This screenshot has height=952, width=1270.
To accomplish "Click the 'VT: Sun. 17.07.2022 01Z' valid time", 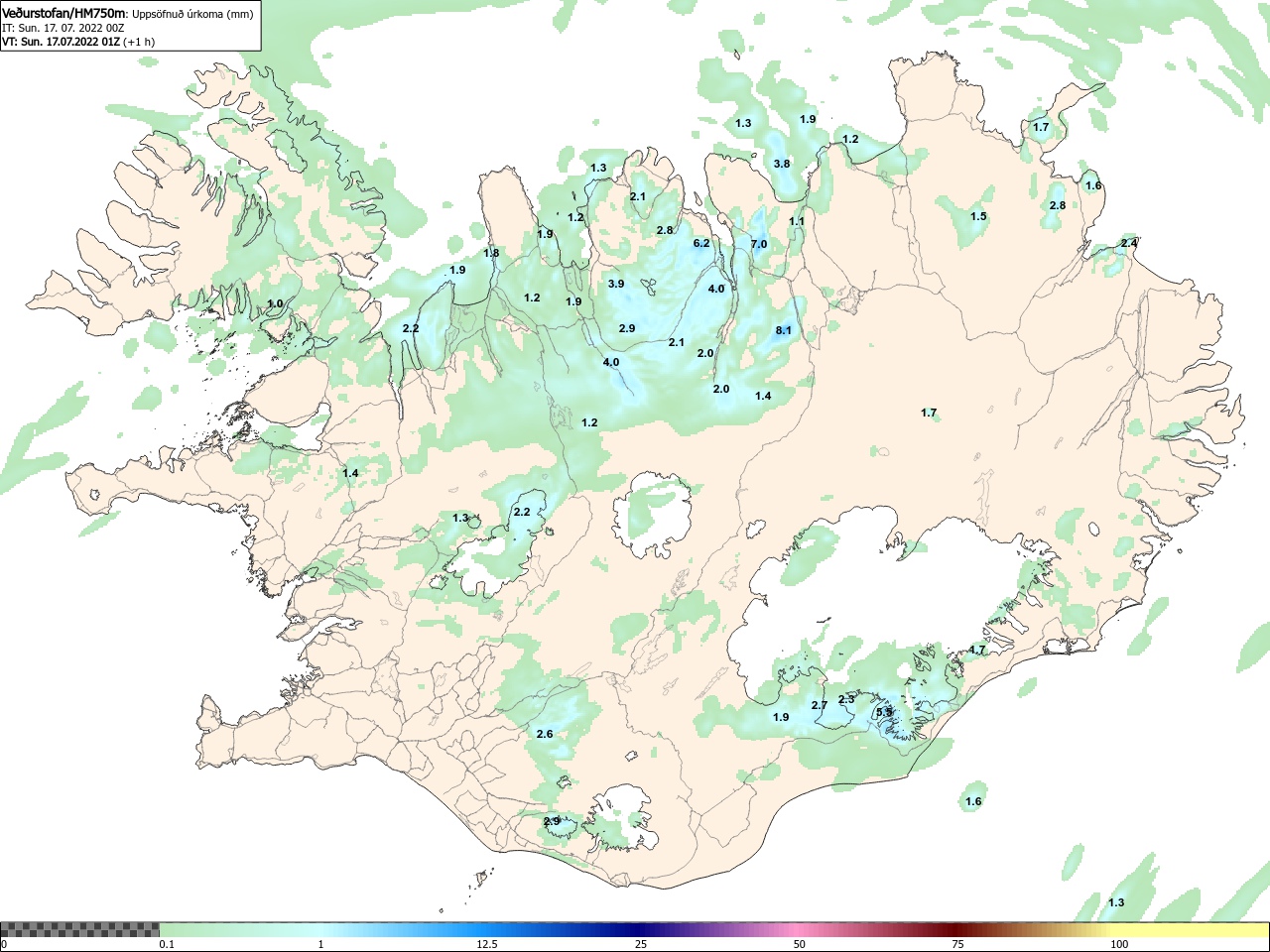I will (62, 43).
